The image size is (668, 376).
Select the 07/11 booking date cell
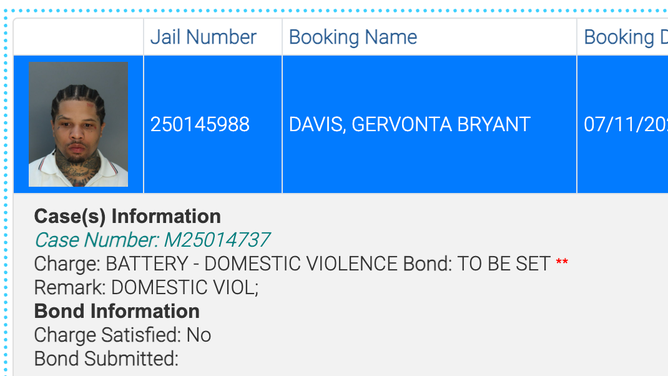[x=623, y=124]
